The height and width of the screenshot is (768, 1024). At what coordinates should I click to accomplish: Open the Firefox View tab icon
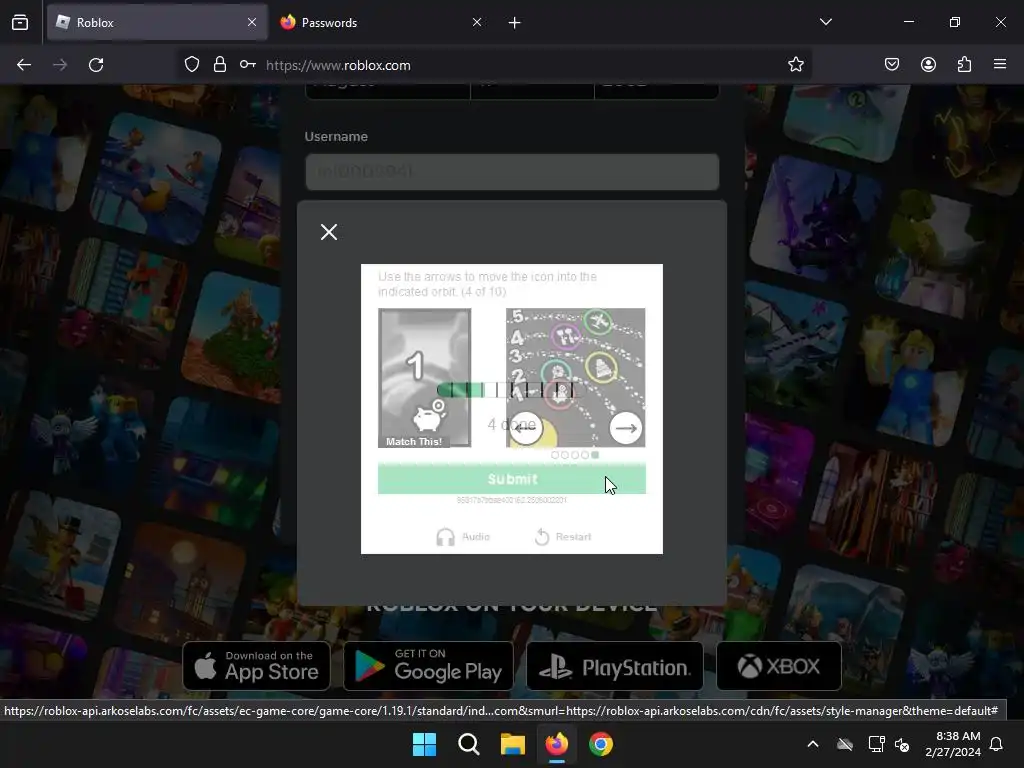(20, 22)
